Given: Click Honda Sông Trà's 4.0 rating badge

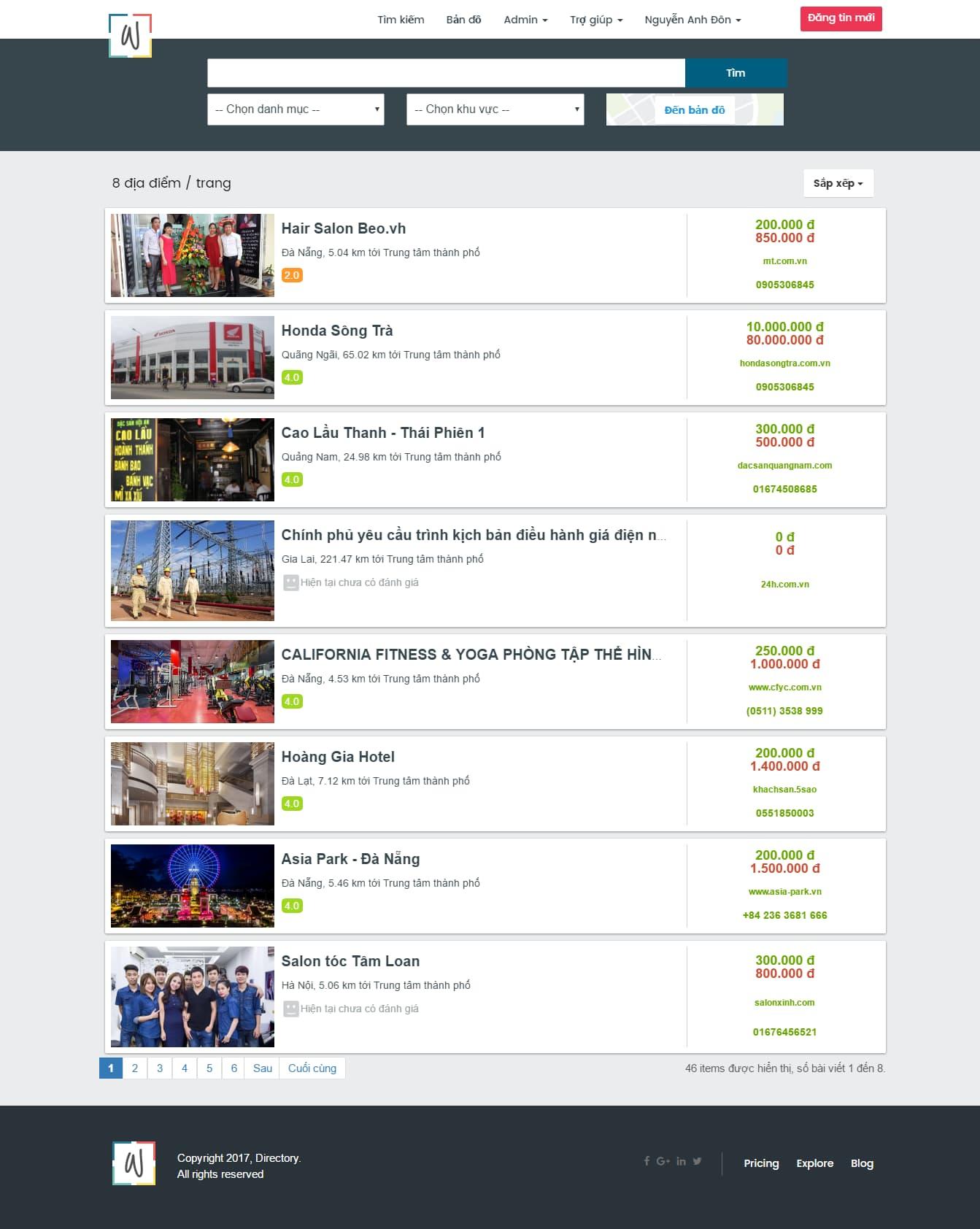Looking at the screenshot, I should pos(292,377).
